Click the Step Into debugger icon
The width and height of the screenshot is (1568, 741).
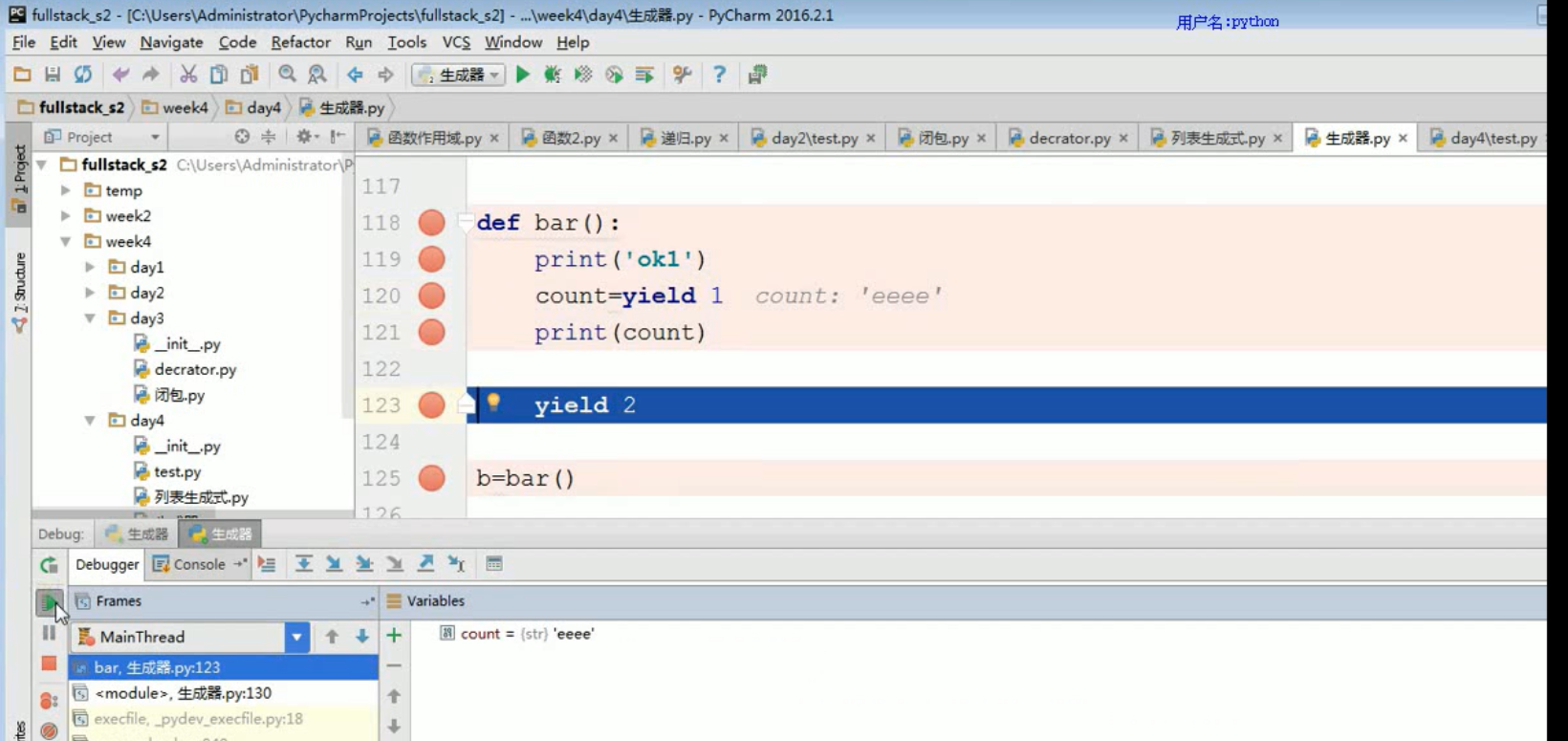pos(335,564)
